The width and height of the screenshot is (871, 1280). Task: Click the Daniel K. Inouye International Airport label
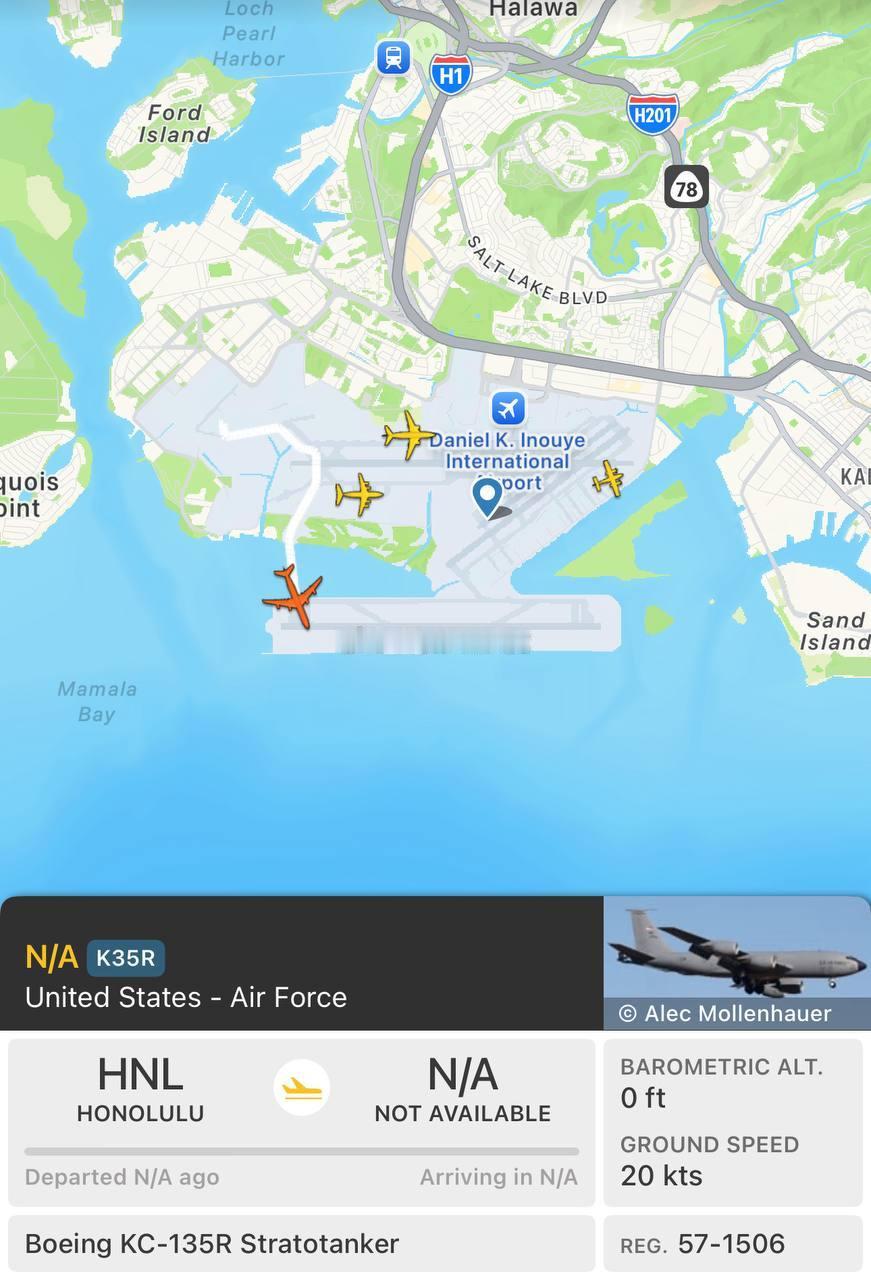click(508, 461)
